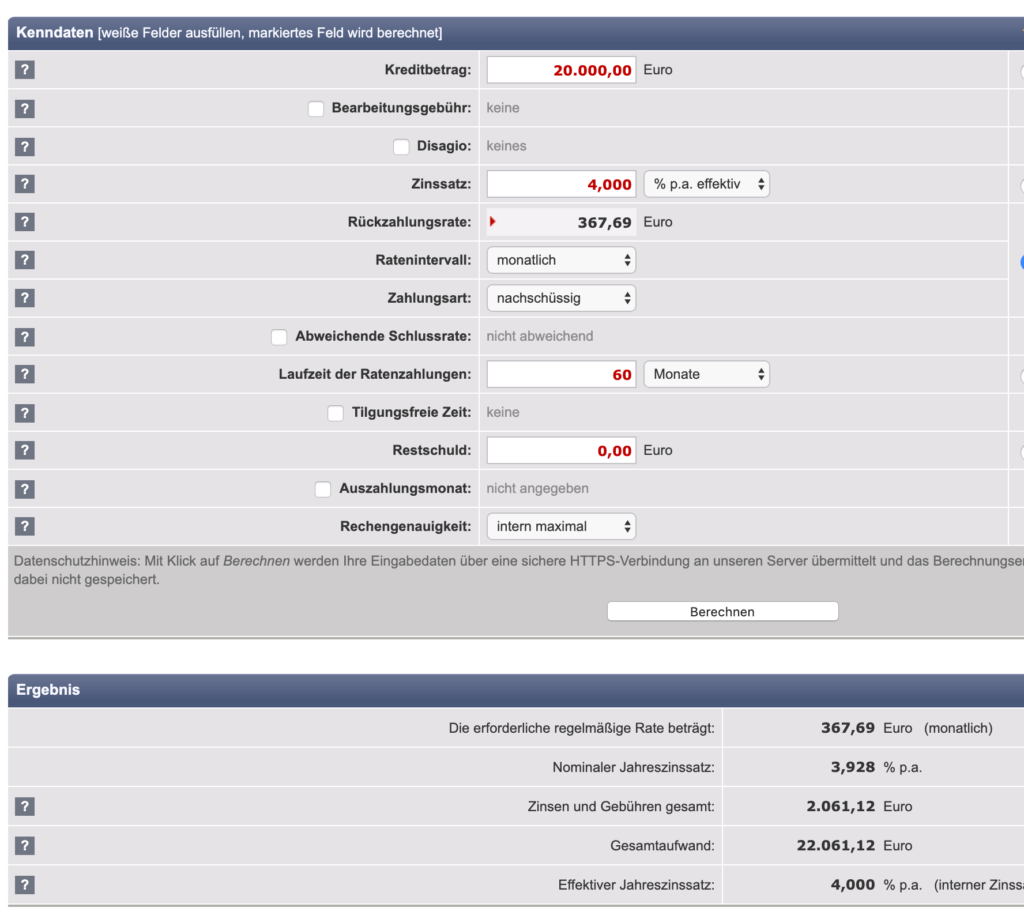Tick the Auszahlungsmonat checkbox
This screenshot has height=919, width=1024.
coord(323,489)
